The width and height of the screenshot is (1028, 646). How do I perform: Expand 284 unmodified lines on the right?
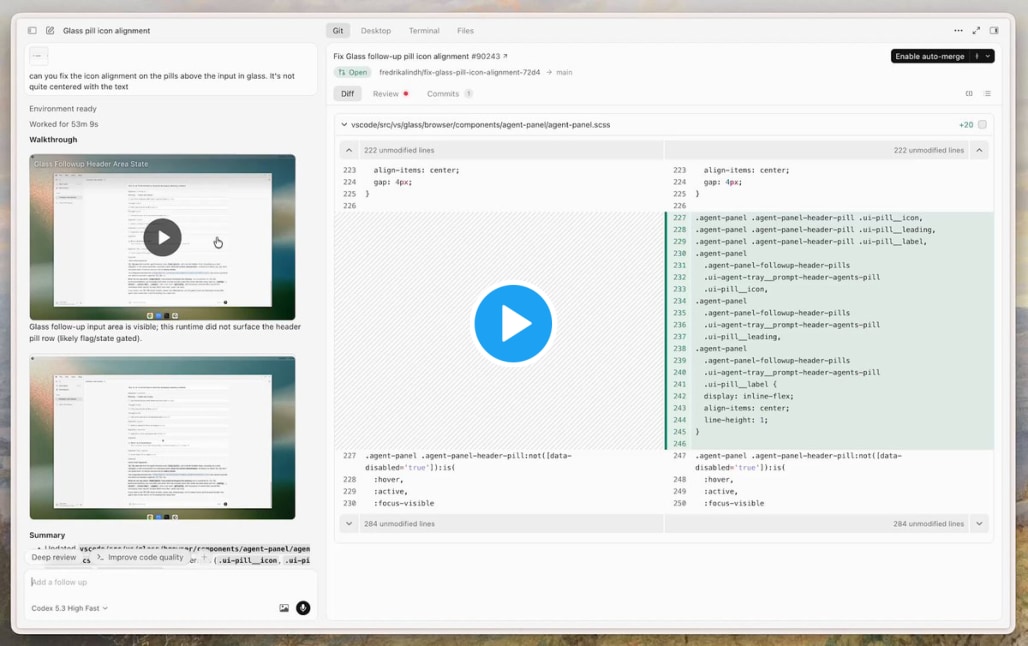click(979, 523)
